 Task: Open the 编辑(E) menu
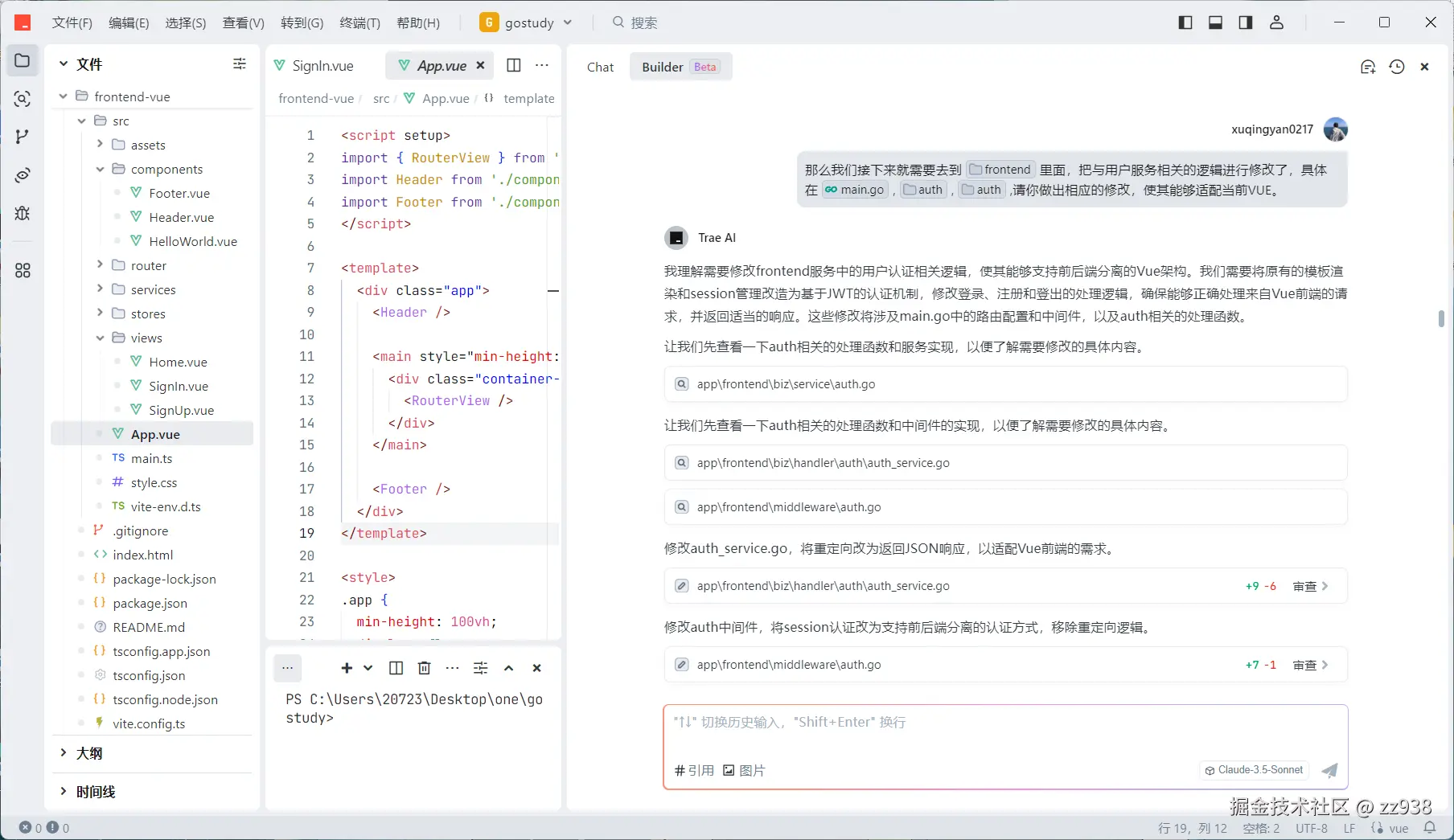(129, 23)
